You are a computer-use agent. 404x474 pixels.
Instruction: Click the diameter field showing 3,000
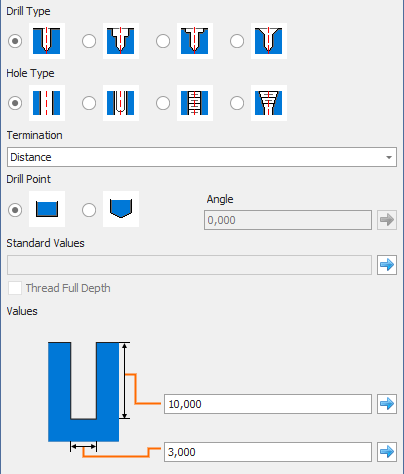pos(268,452)
